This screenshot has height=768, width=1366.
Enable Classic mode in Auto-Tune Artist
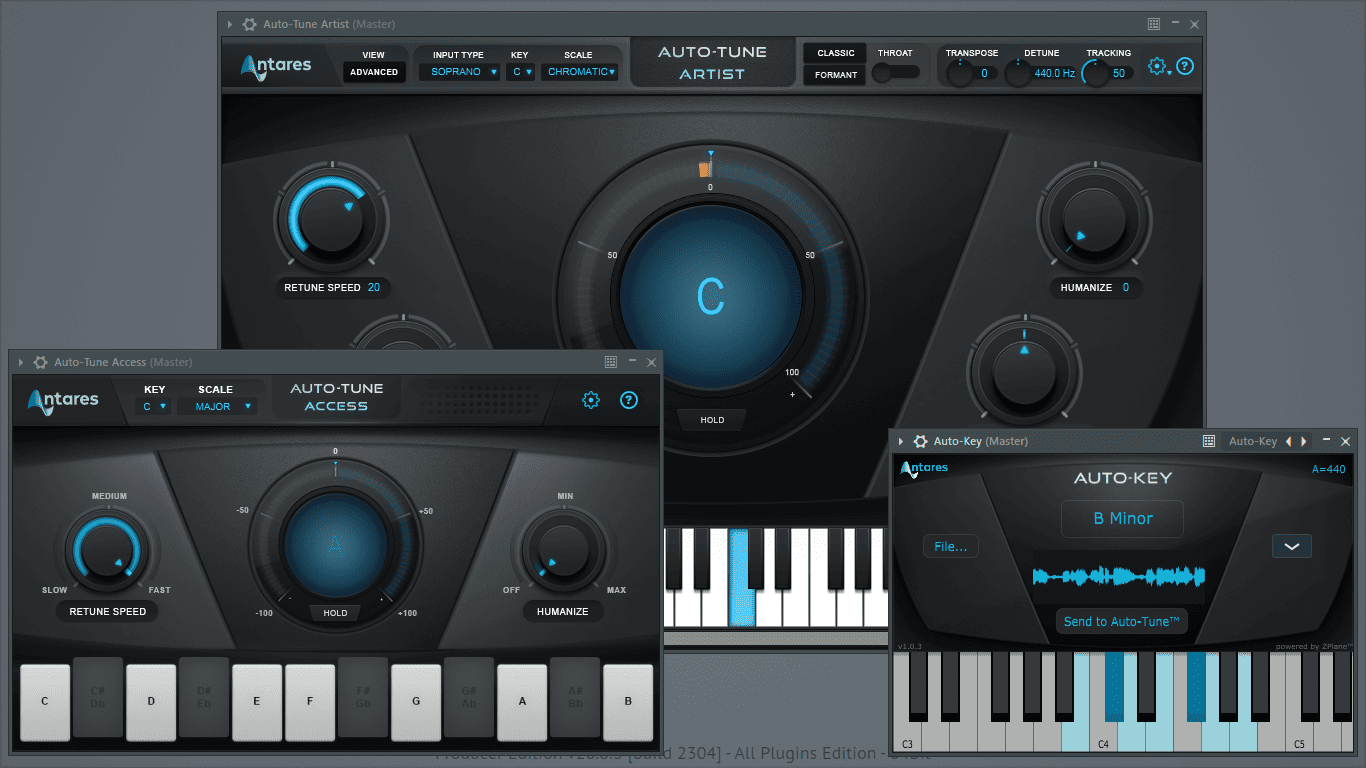(836, 53)
